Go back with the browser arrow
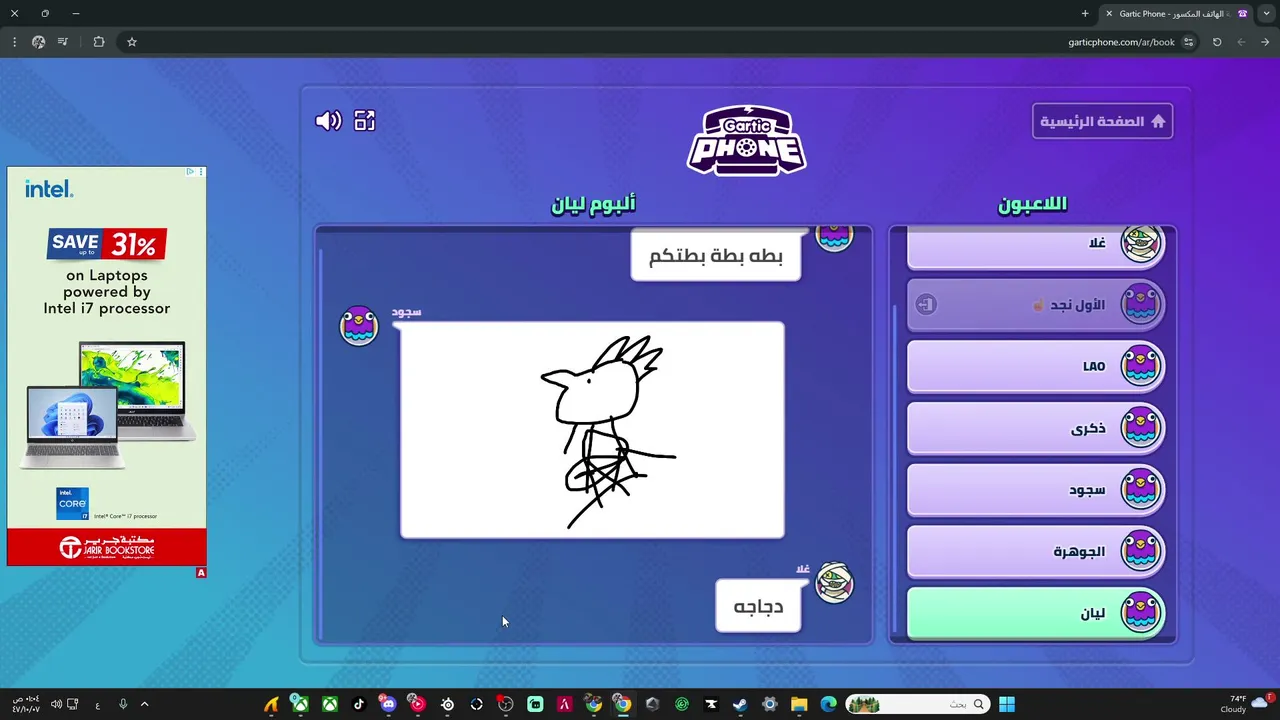 [1265, 42]
